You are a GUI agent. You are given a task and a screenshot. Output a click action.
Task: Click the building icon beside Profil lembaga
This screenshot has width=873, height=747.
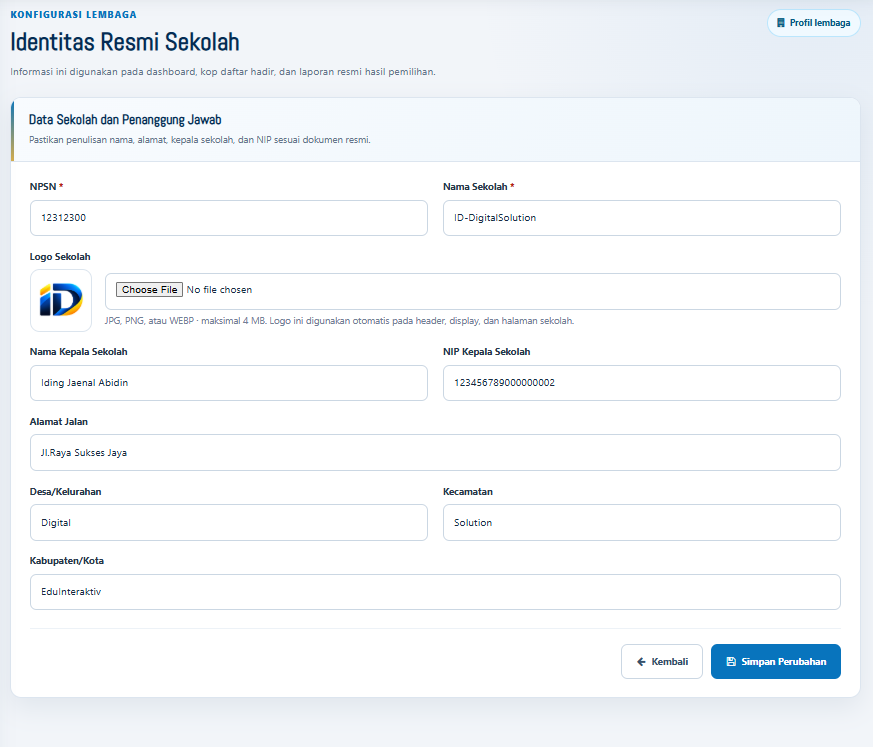point(781,23)
